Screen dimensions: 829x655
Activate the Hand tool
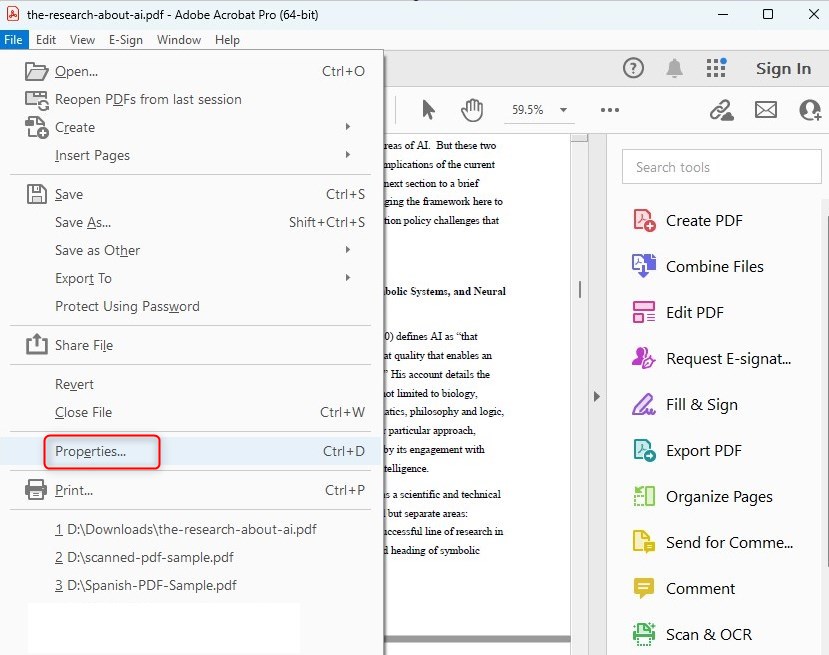point(472,110)
